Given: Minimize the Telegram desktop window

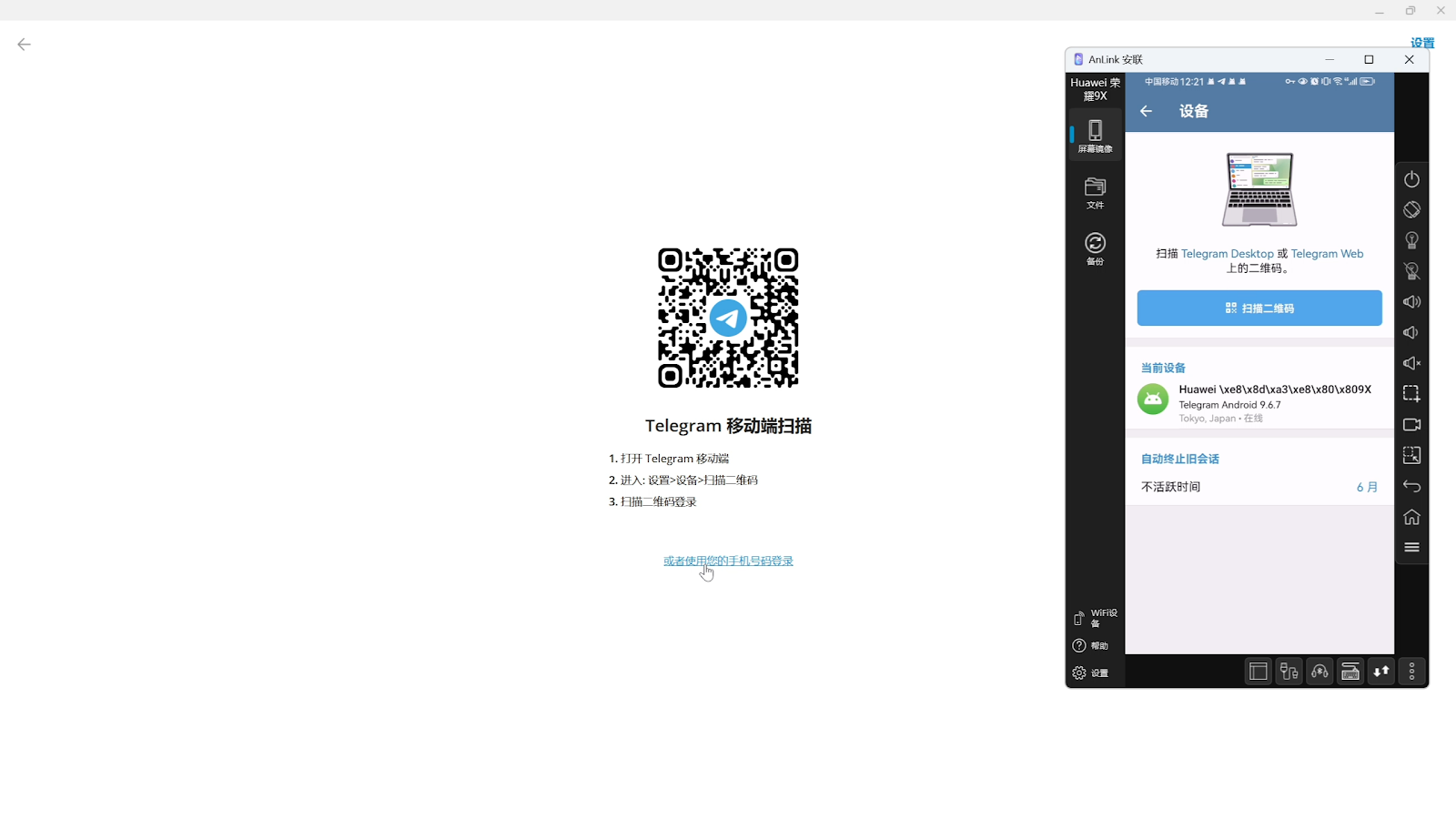Looking at the screenshot, I should tap(1380, 11).
